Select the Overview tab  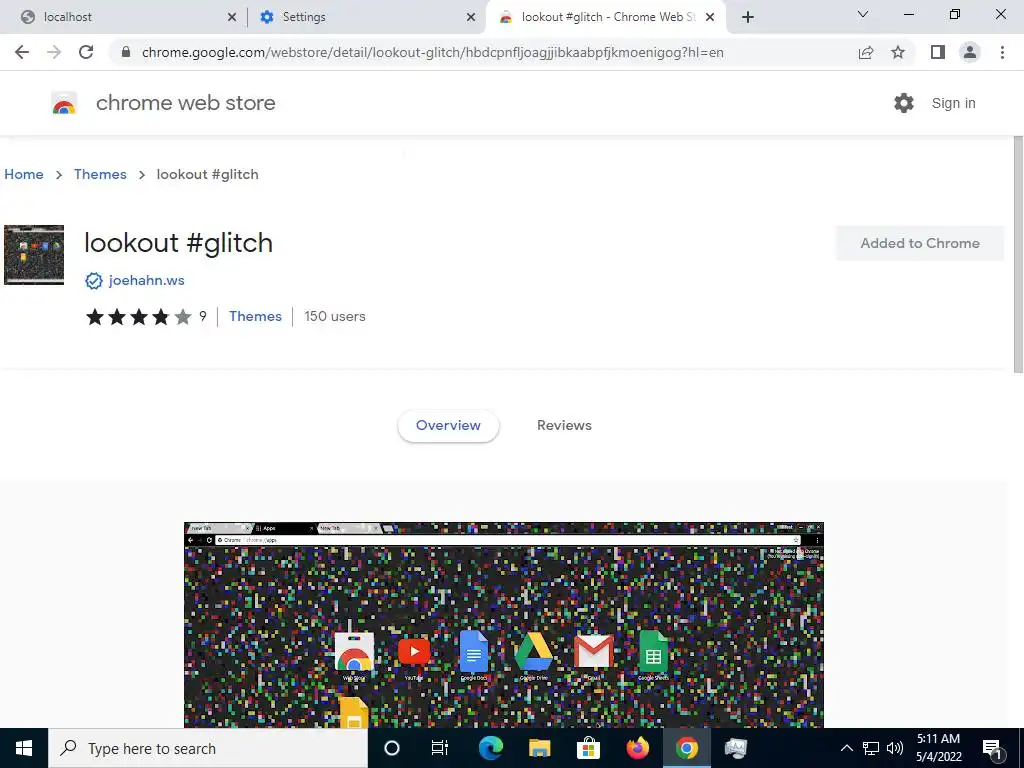[x=448, y=425]
